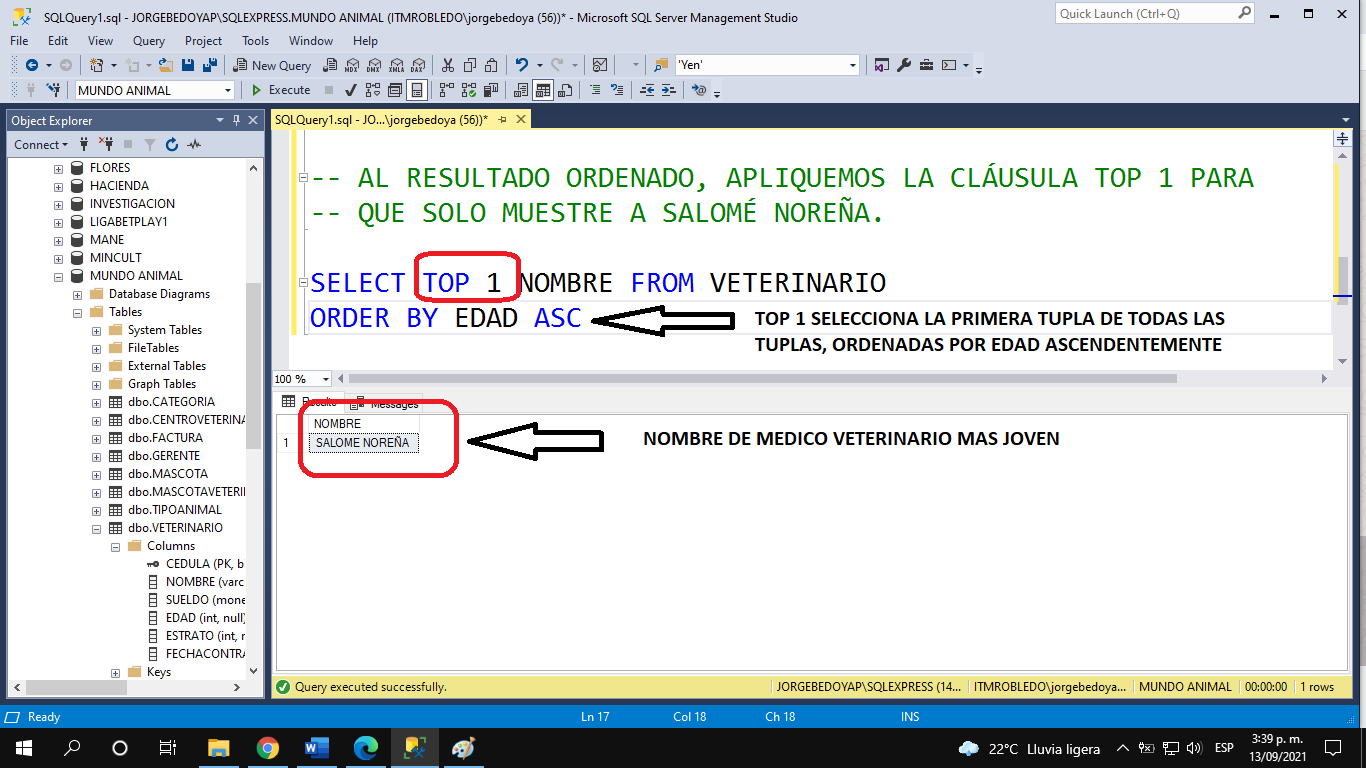
Task: Click the Save single-disk icon
Action: point(188,65)
